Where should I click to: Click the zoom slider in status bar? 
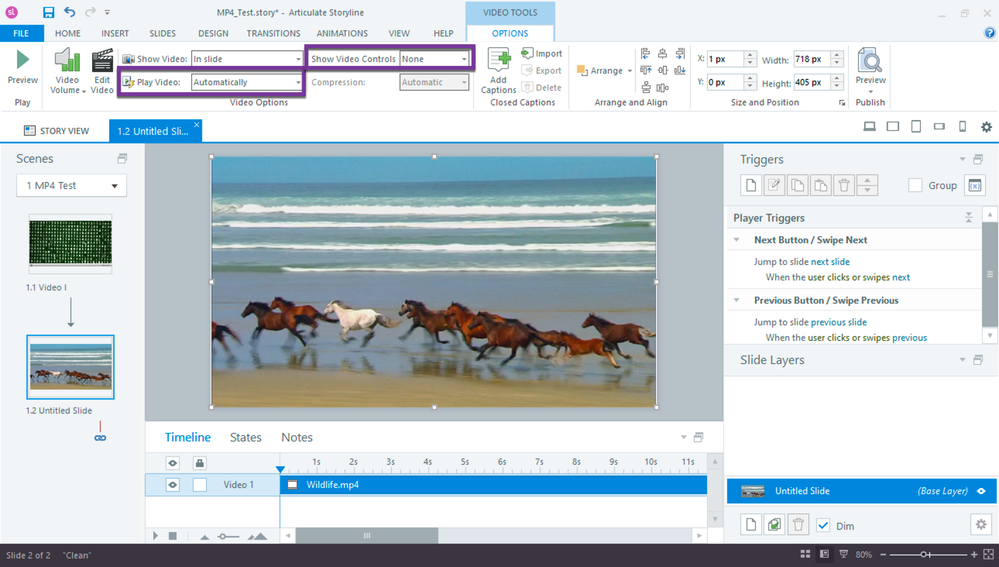pos(926,554)
